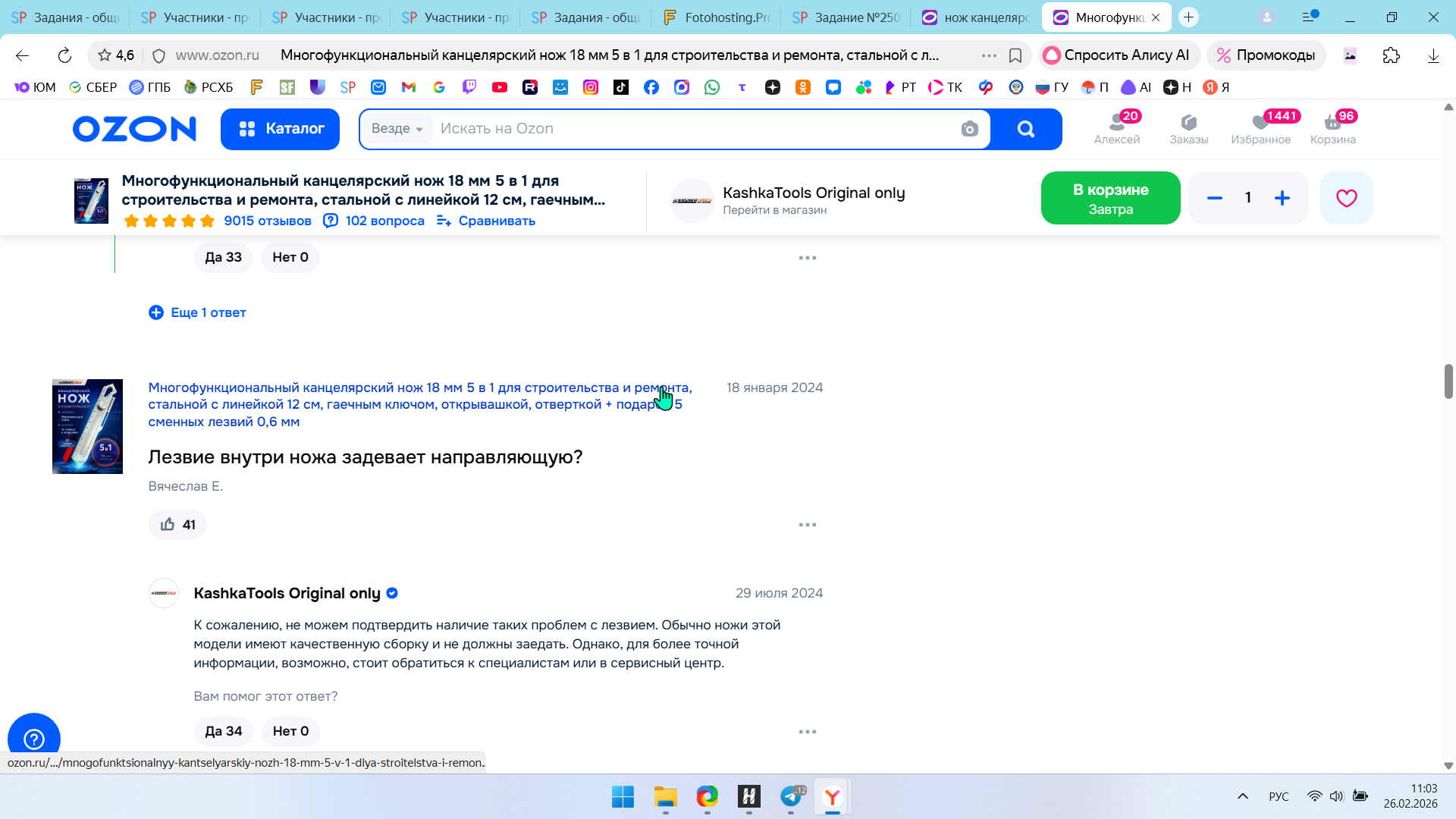Click the camera image search icon
Image resolution: width=1456 pixels, height=819 pixels.
969,129
